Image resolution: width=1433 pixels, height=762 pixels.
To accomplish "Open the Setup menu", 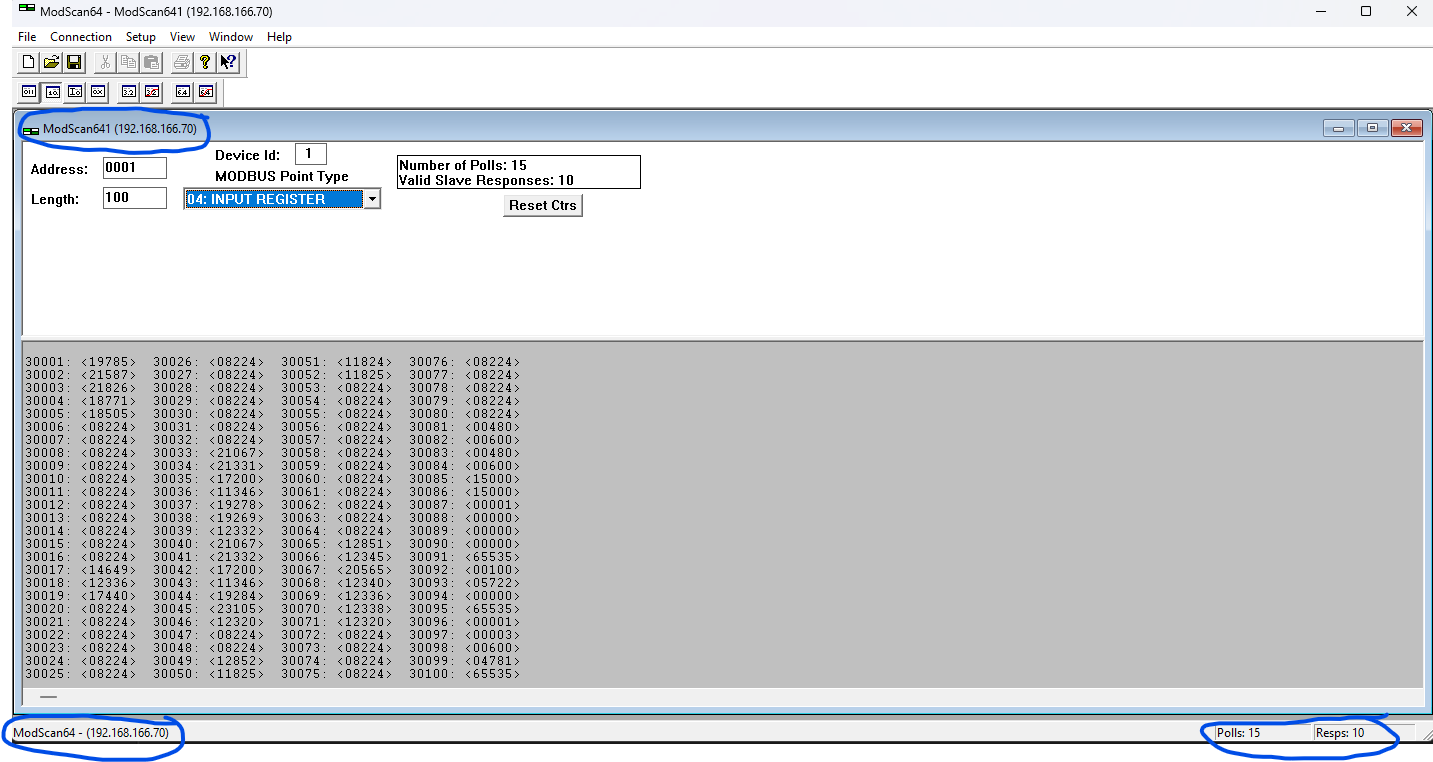I will 141,37.
